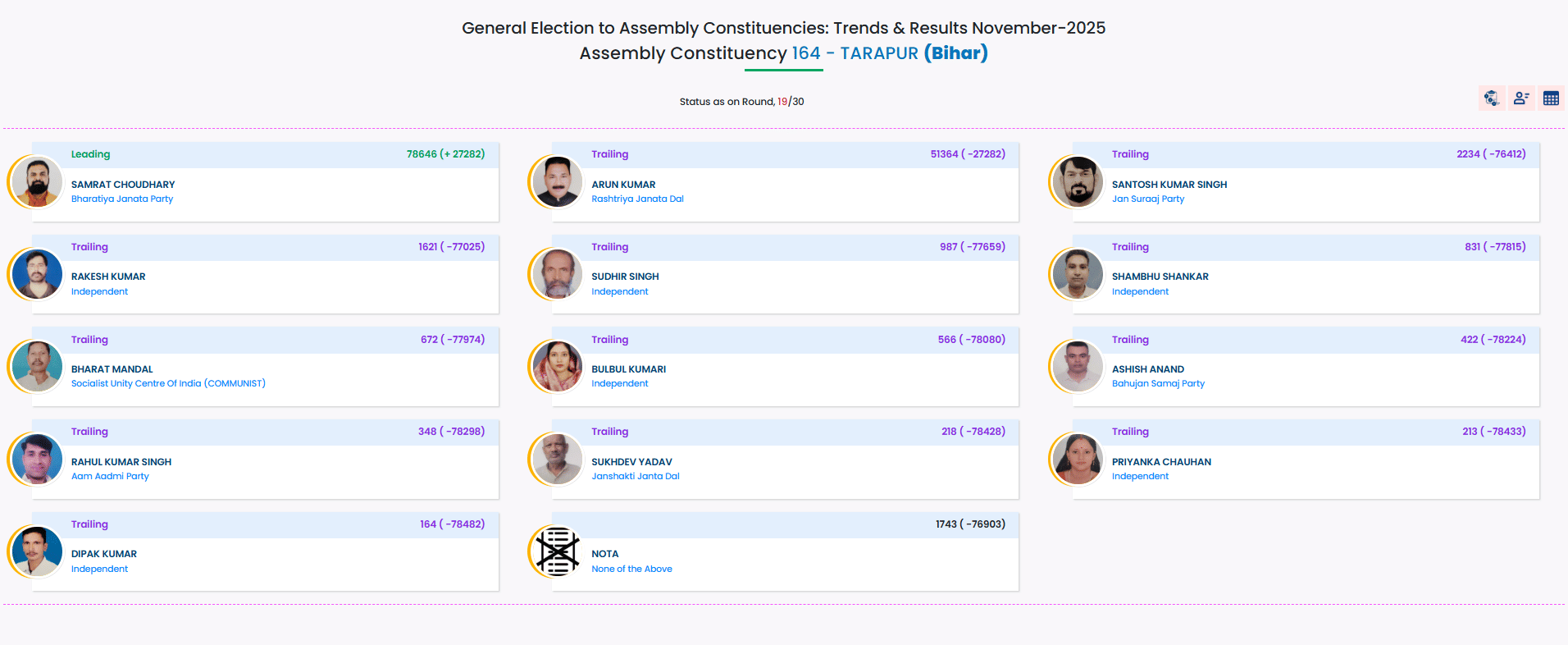Click the Janshakti Janta Dal label
Image resolution: width=1568 pixels, height=645 pixels.
(x=636, y=476)
